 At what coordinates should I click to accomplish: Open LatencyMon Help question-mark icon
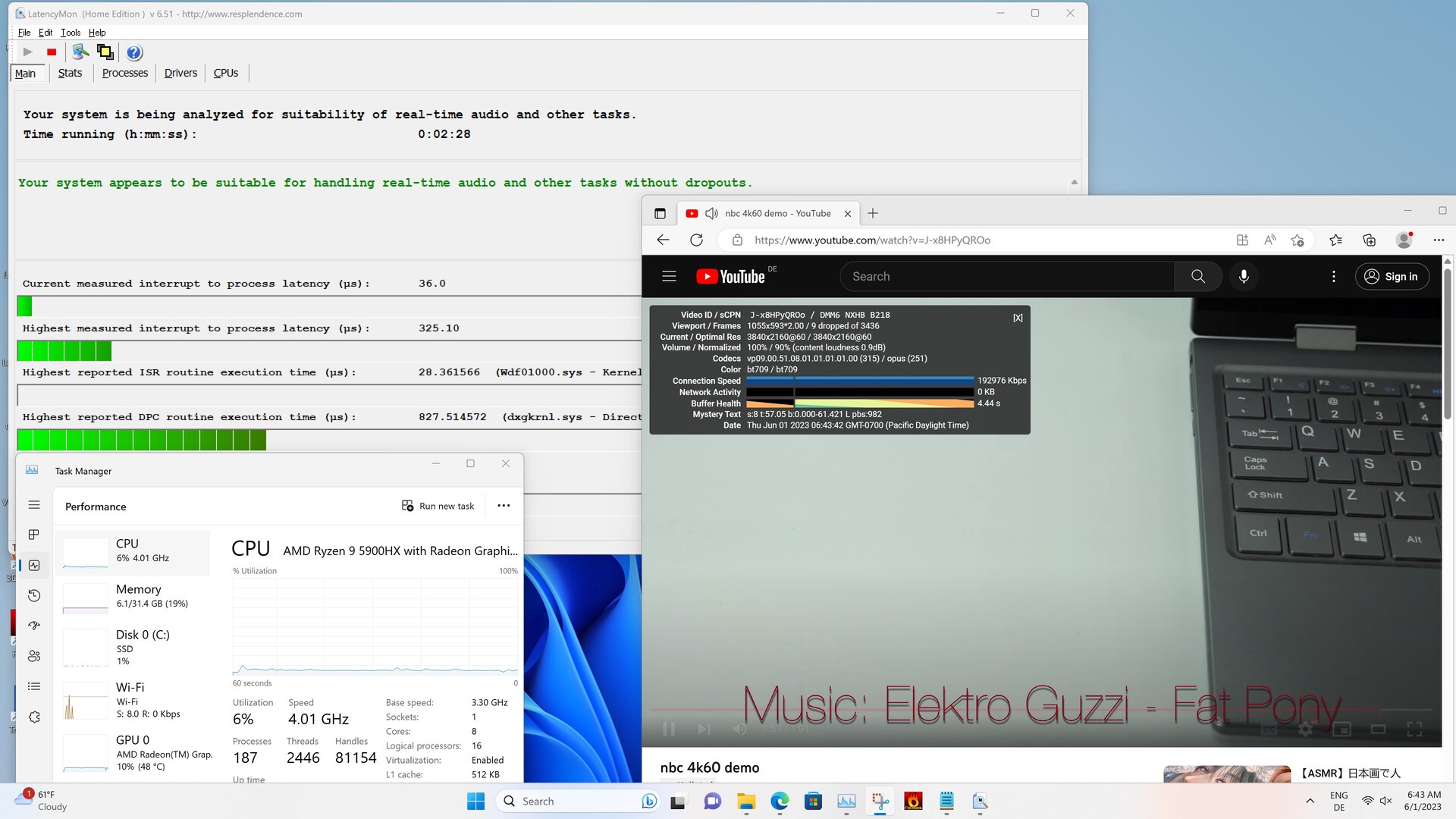[134, 52]
